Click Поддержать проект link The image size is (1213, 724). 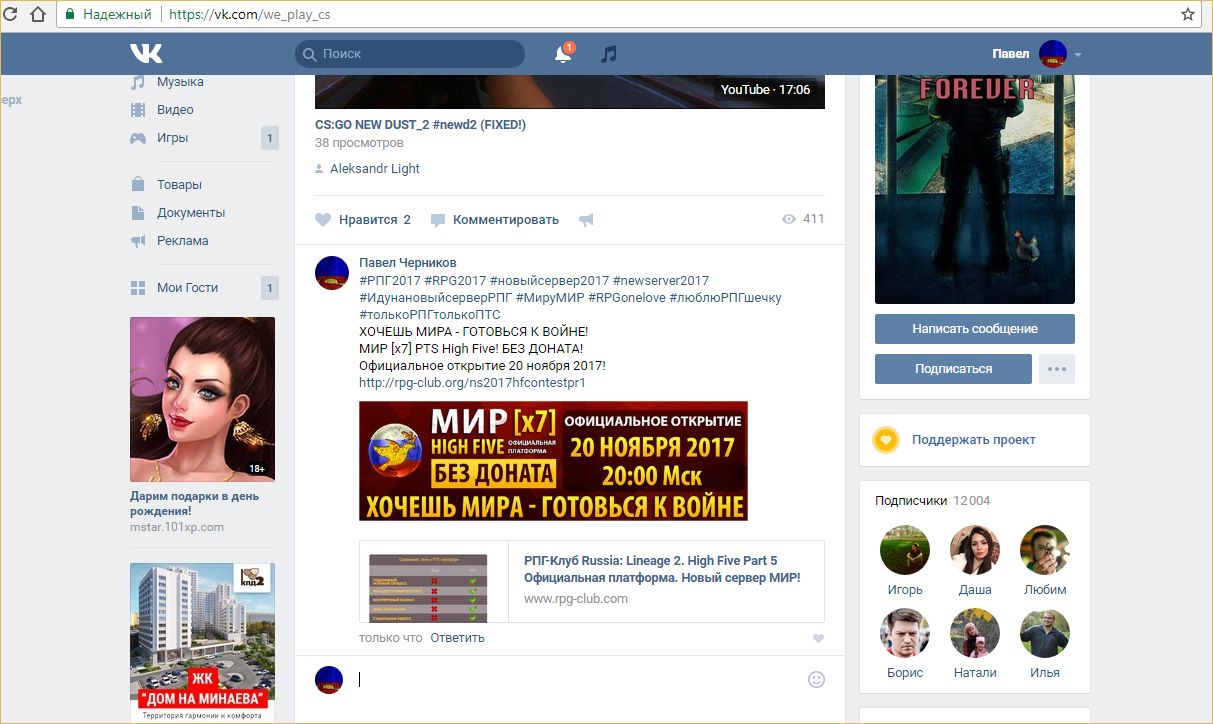[973, 440]
